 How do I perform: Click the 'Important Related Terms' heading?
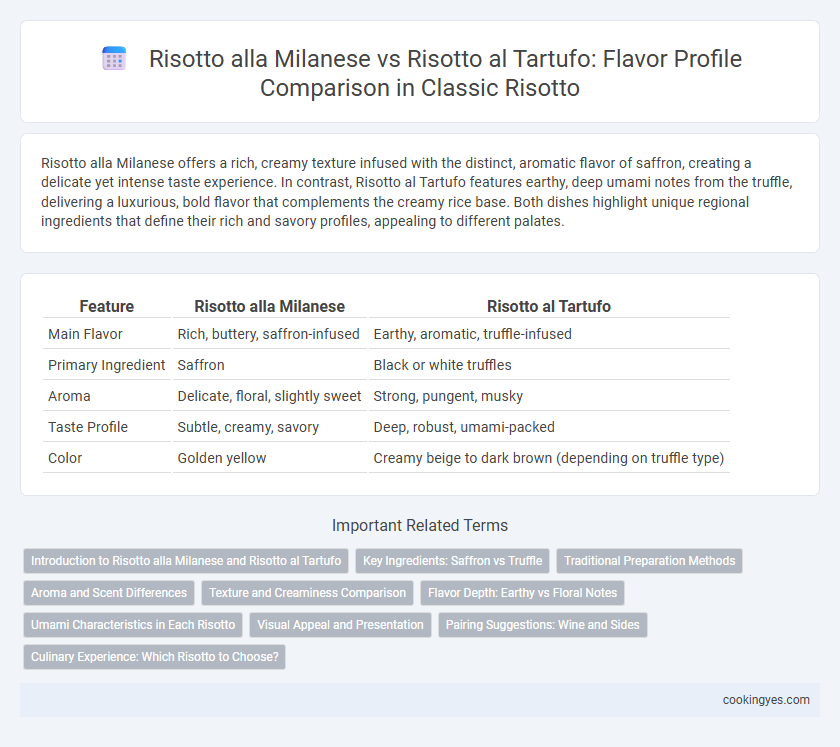click(x=420, y=526)
